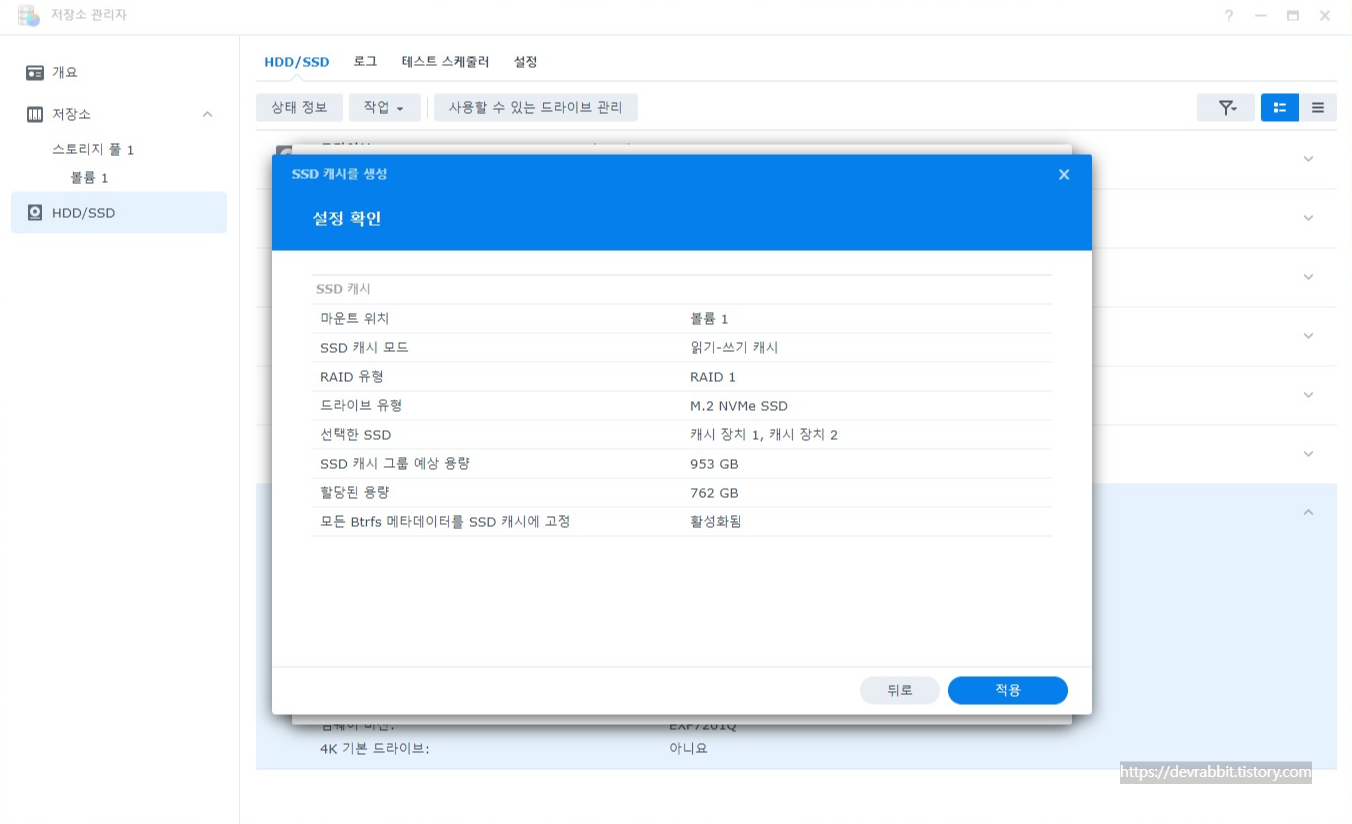Screen dimensions: 1352x824
Task: Click the Storage Manager app icon in title bar
Action: [x=28, y=15]
